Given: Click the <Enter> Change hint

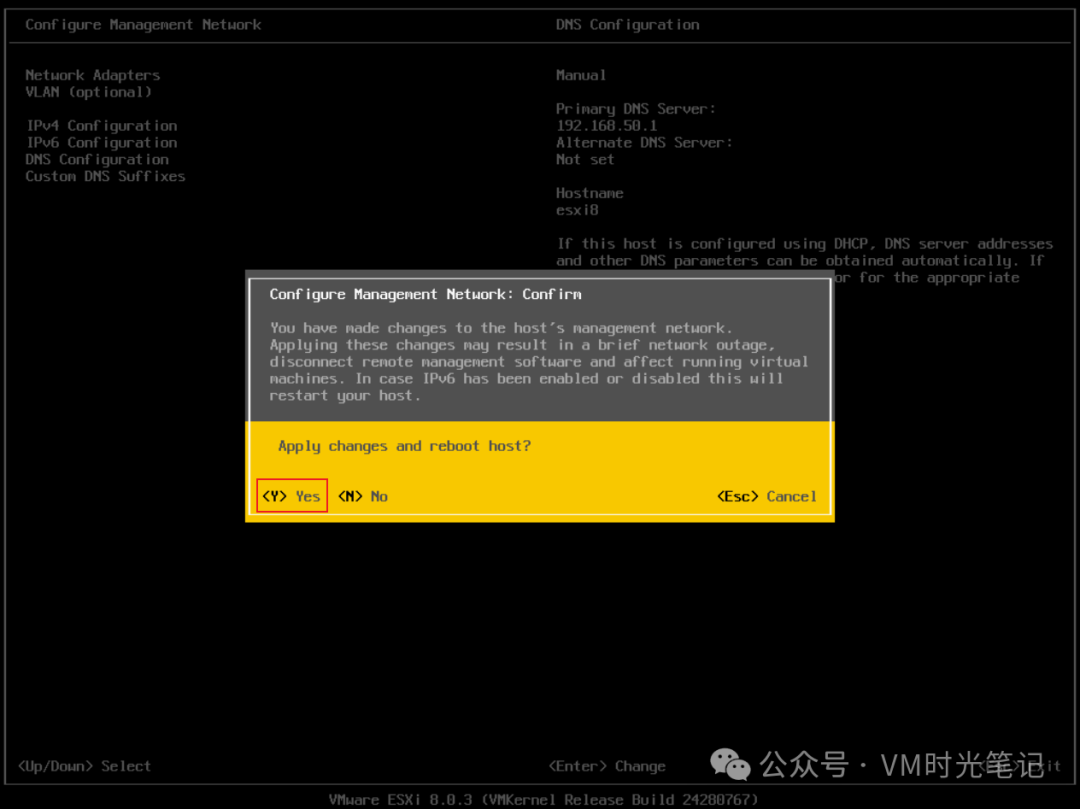Looking at the screenshot, I should 607,766.
